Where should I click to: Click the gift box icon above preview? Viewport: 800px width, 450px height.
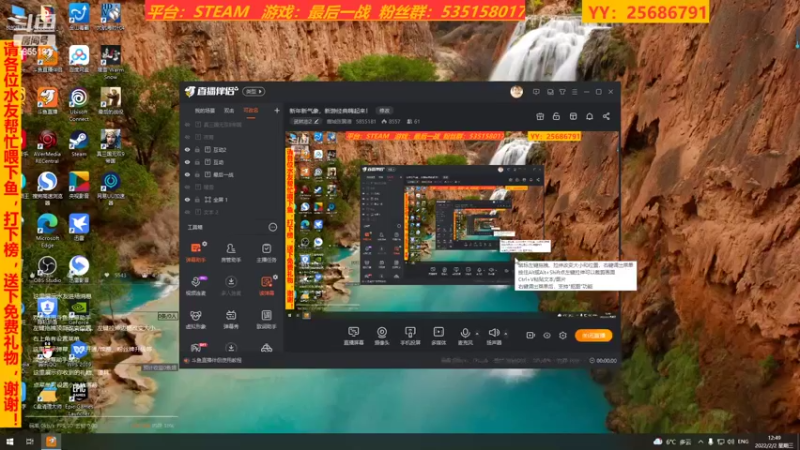pos(540,116)
